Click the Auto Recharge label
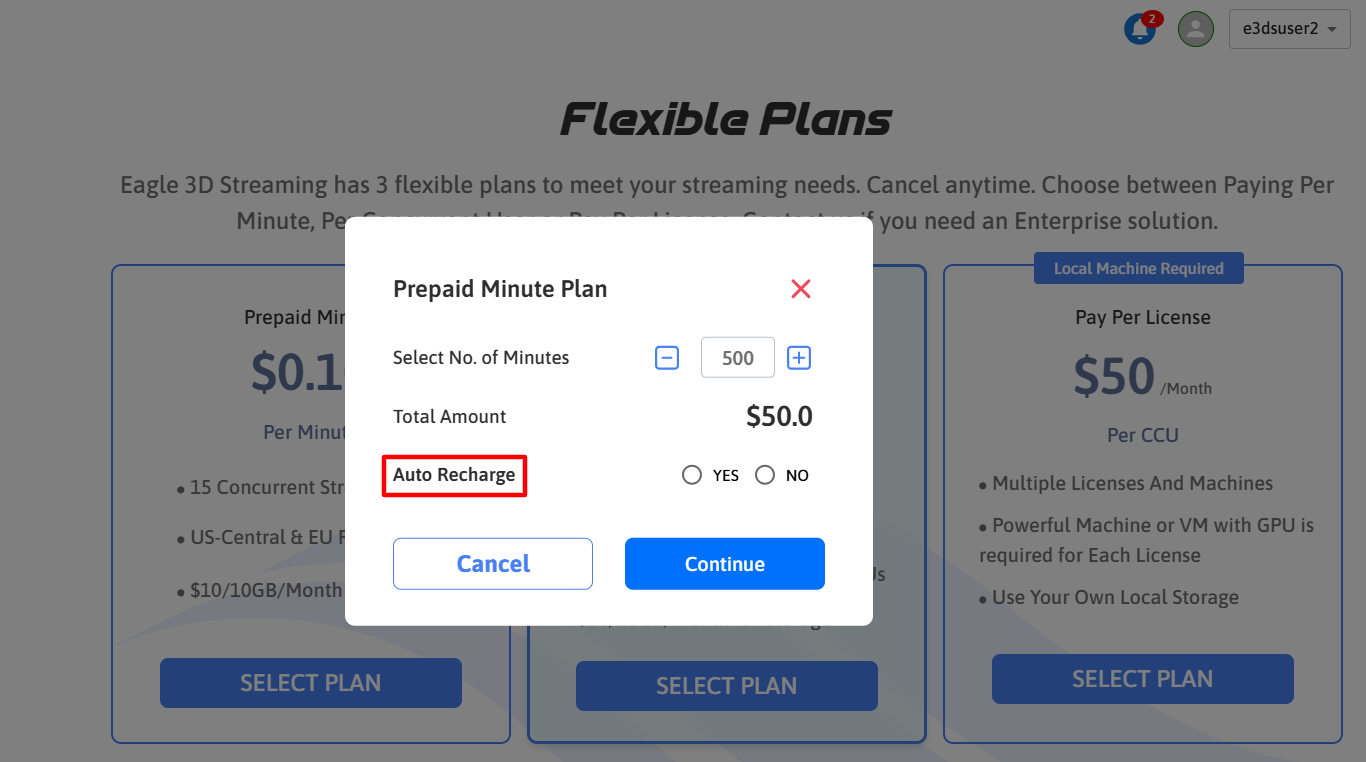The width and height of the screenshot is (1366, 762). (x=454, y=474)
